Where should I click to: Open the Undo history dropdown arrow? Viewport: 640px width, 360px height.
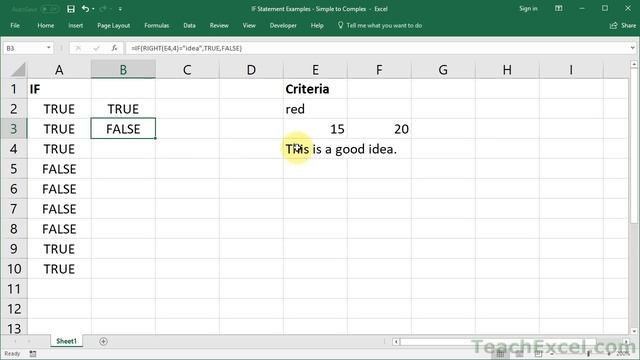[93, 9]
